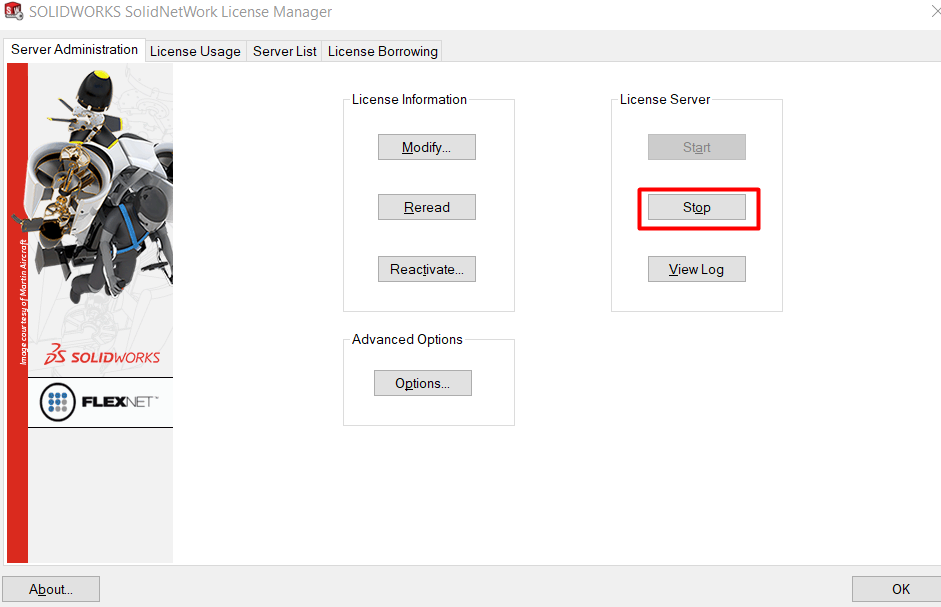Click the FlexNet logo in the side panel

click(100, 402)
